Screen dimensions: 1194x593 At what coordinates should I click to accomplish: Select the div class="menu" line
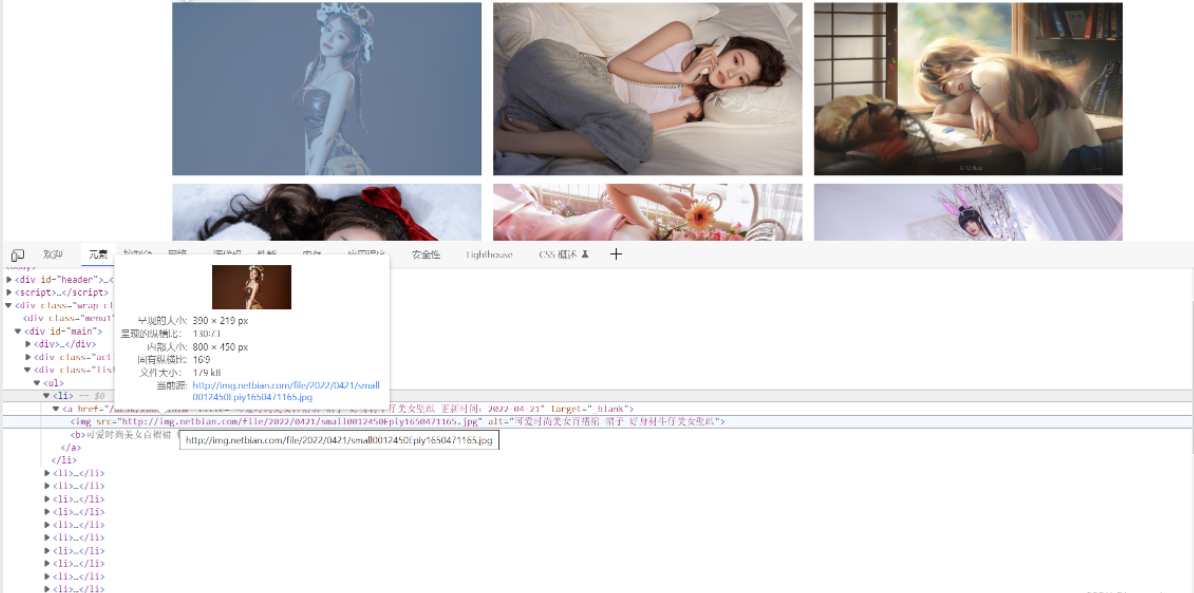(69, 318)
